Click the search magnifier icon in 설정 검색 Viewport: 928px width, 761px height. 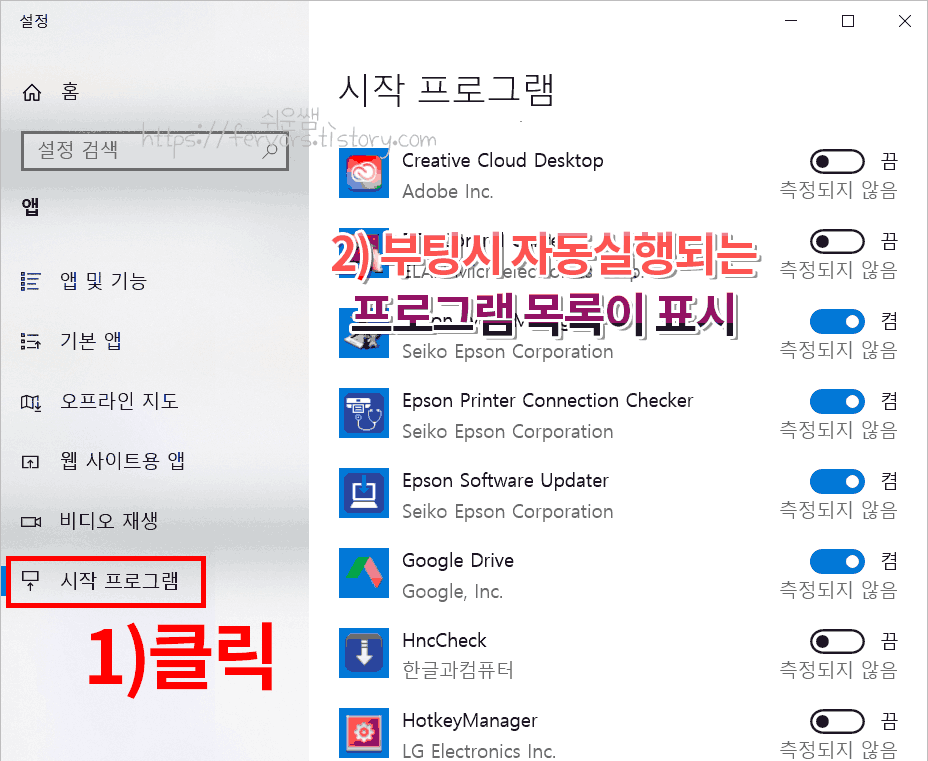click(270, 151)
